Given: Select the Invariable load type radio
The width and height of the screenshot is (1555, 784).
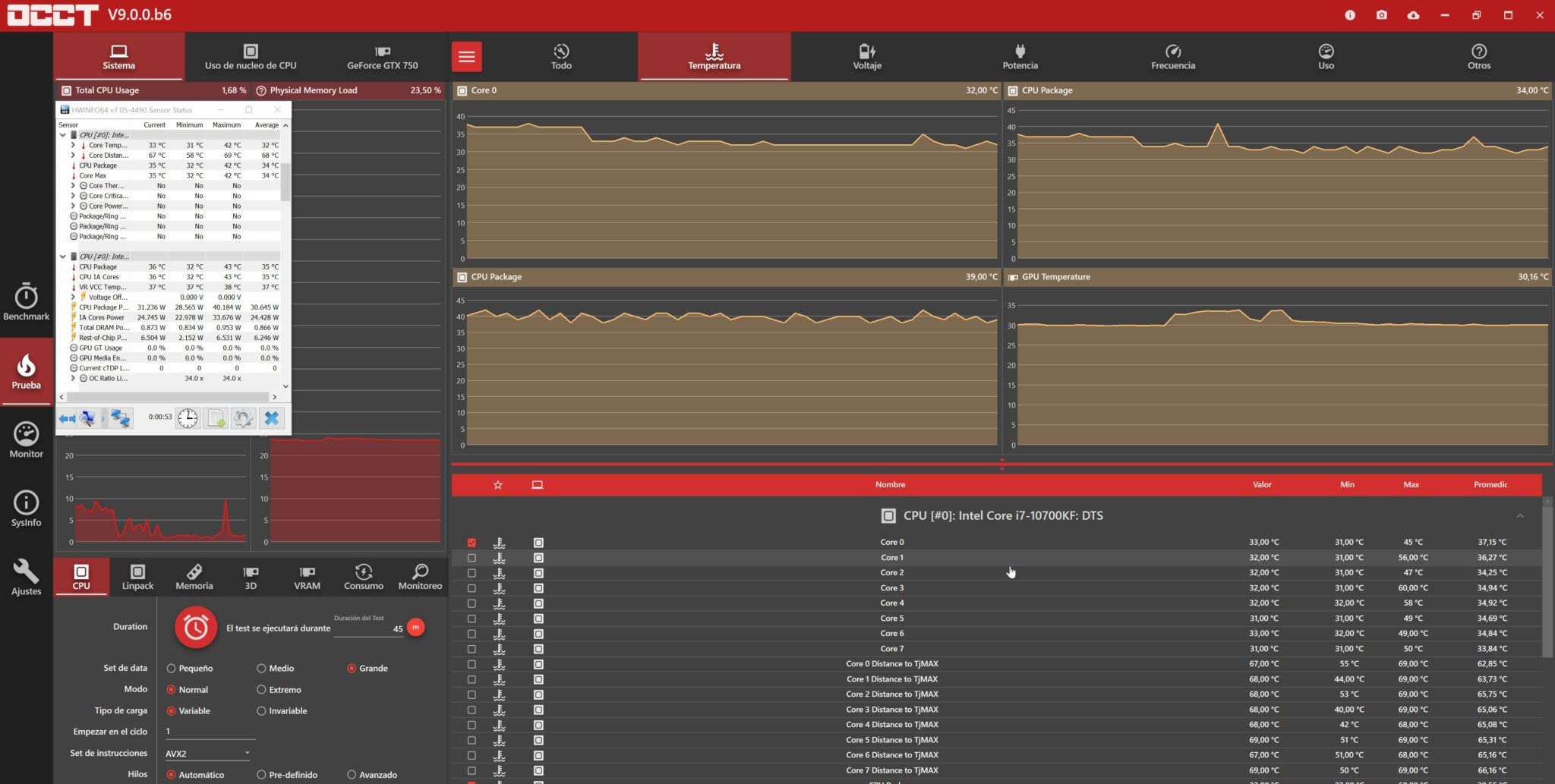Looking at the screenshot, I should 261,711.
